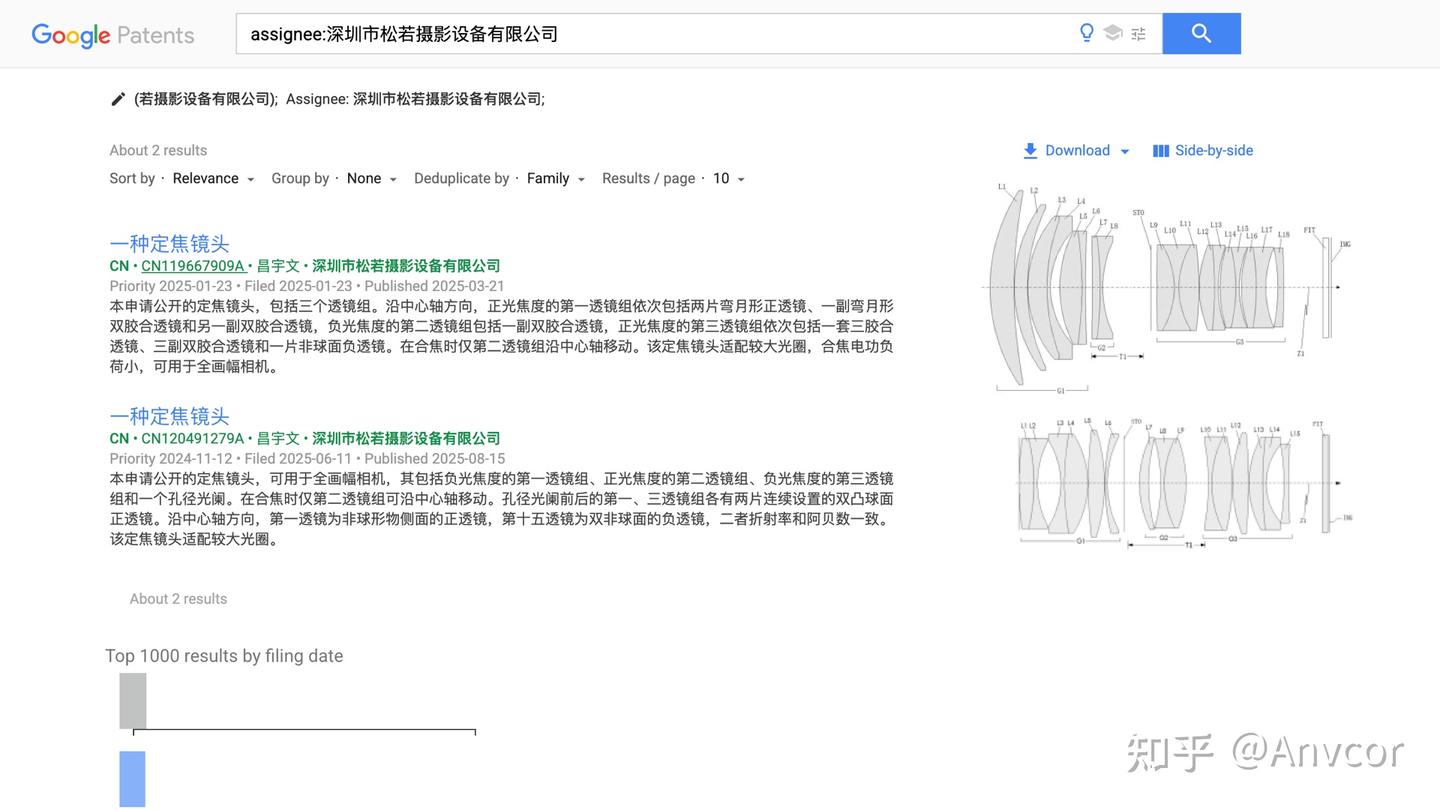This screenshot has width=1440, height=810.
Task: Click the Side-by-side columns icon
Action: (x=1161, y=151)
